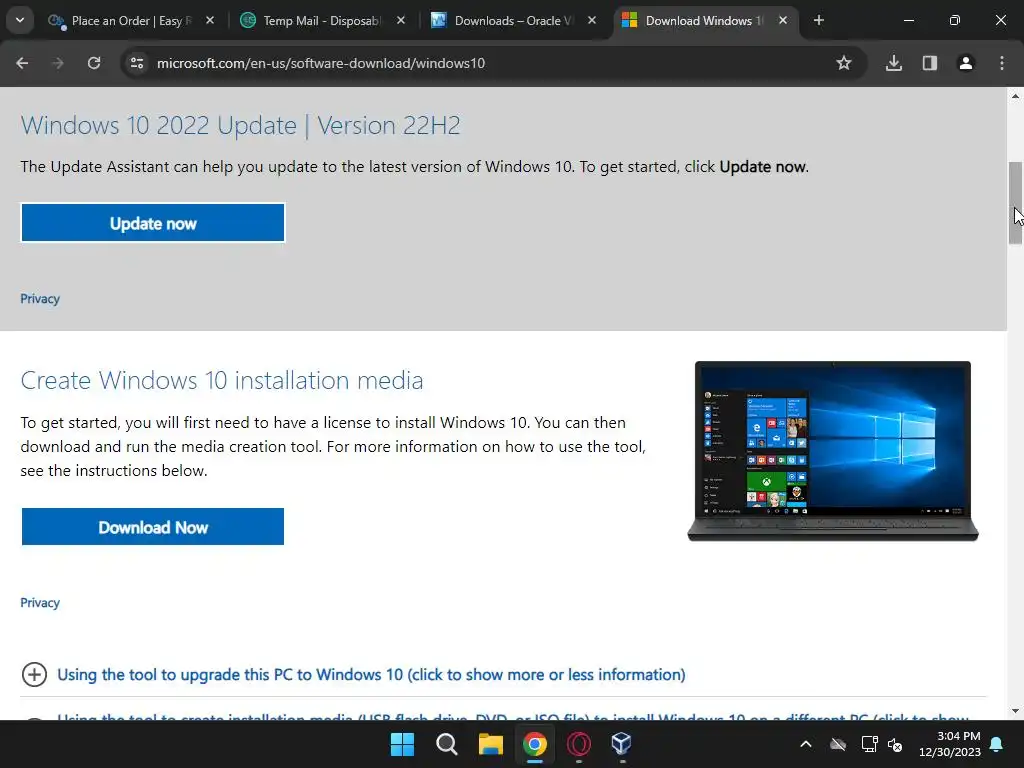Screen dimensions: 1024x768
Task: Click the Windows 10 laptop image
Action: pyautogui.click(x=833, y=451)
